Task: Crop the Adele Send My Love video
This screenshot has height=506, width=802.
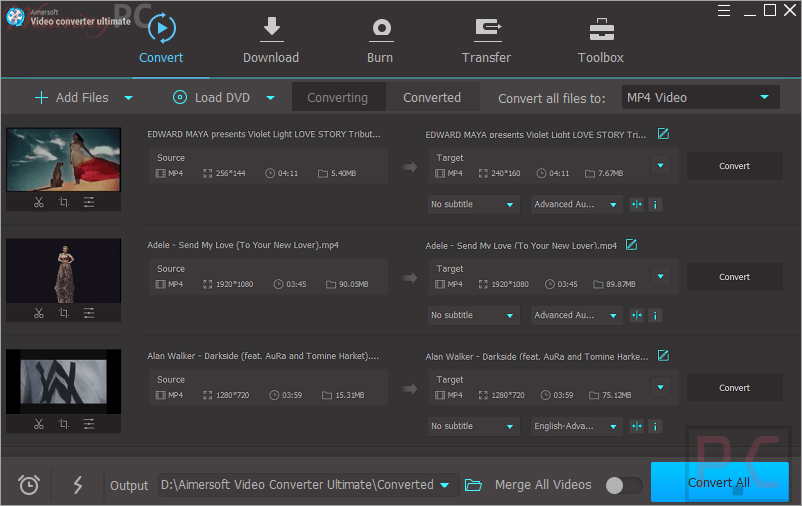Action: pos(63,313)
